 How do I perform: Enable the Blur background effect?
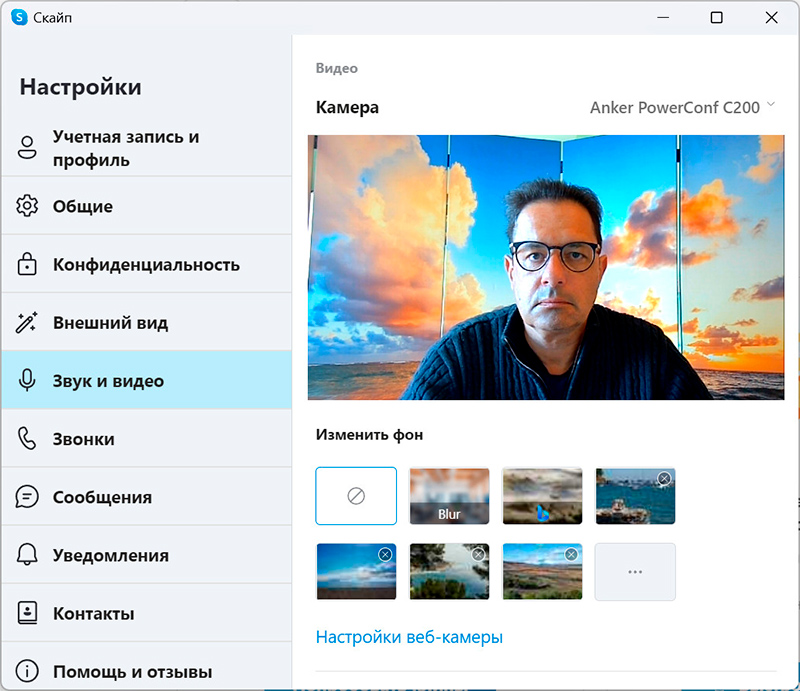pos(449,496)
